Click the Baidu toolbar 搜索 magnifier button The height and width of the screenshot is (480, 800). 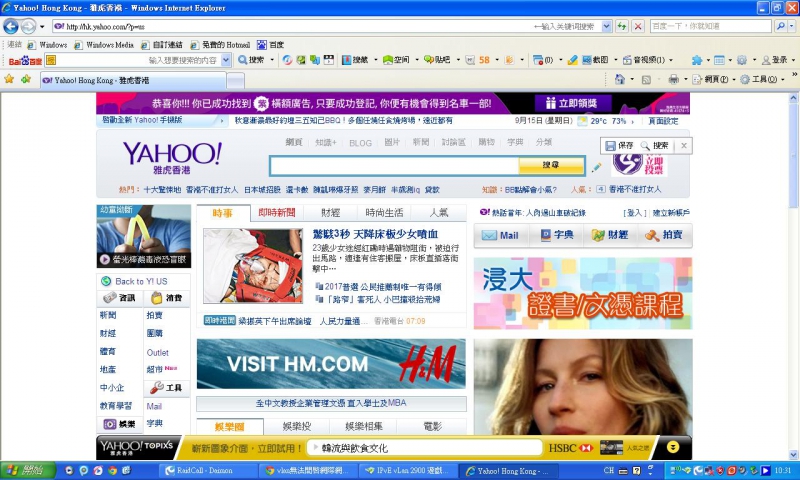point(251,60)
